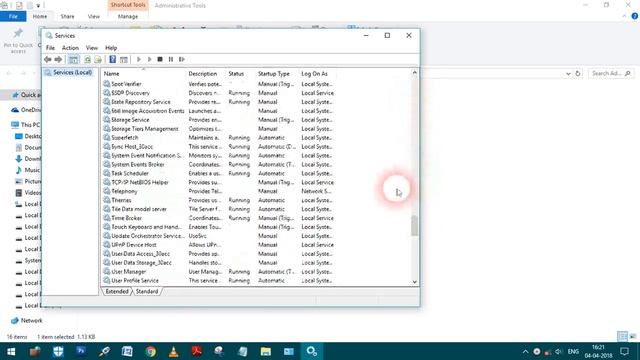
Task: Click the service icon beside Tile Data model server
Action: coord(107,209)
